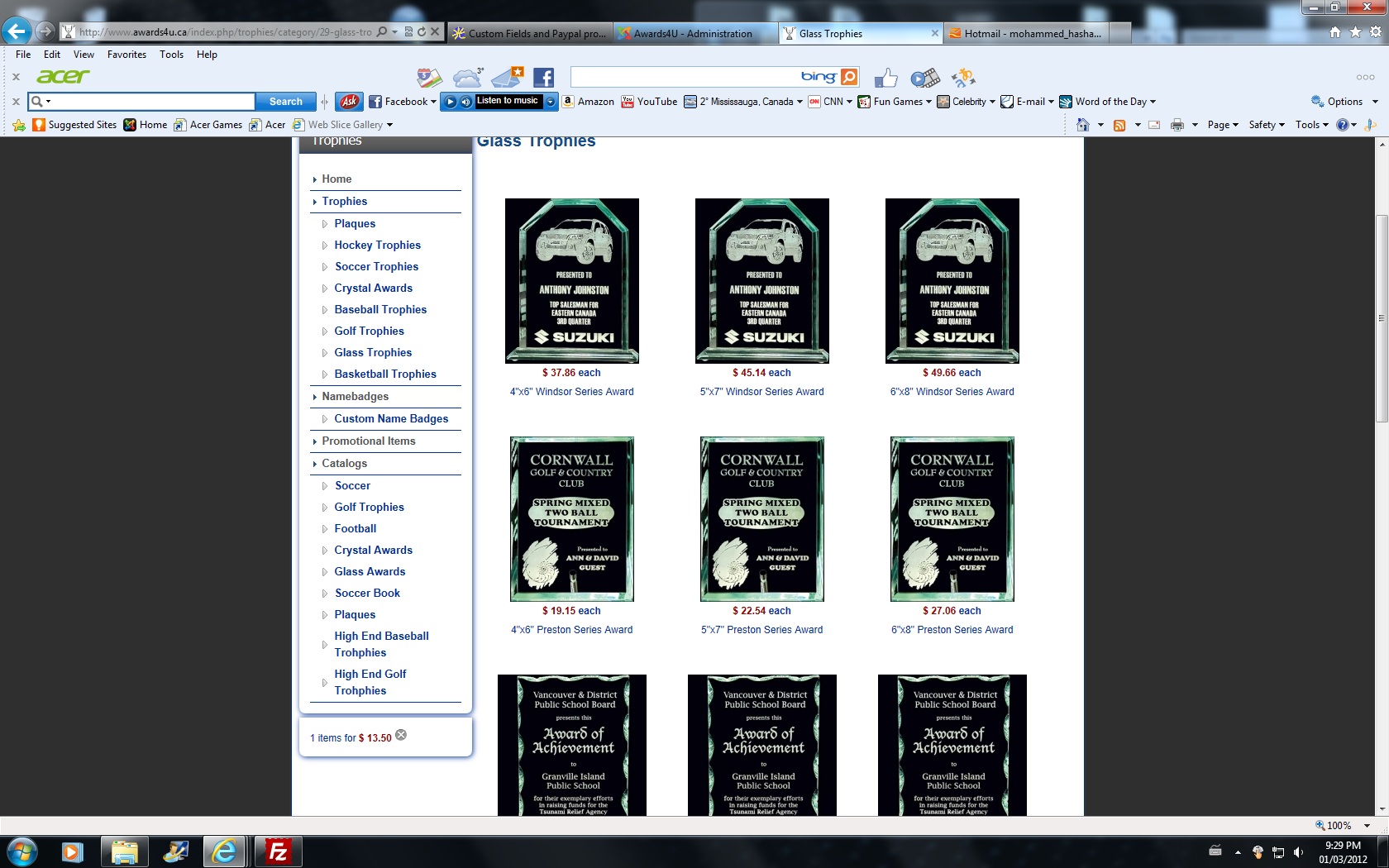Open the zoom level 100% dropdown
1389x868 pixels.
[x=1367, y=826]
